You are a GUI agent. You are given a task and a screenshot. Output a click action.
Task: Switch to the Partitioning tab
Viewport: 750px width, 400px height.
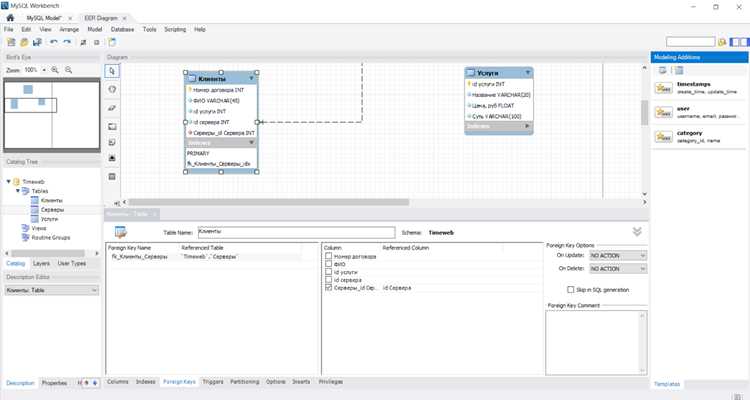[x=244, y=382]
